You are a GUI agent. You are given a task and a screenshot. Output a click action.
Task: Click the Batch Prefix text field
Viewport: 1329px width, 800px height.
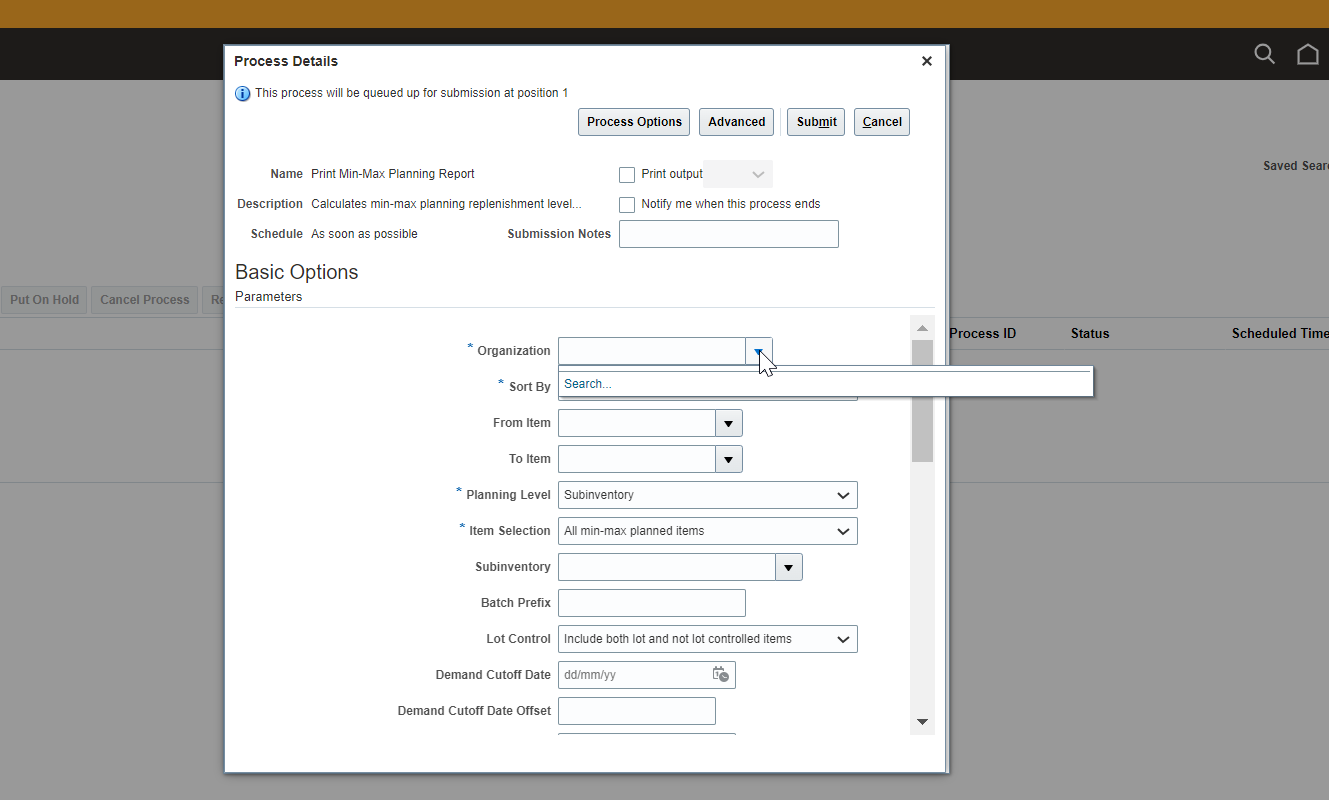[x=651, y=603]
